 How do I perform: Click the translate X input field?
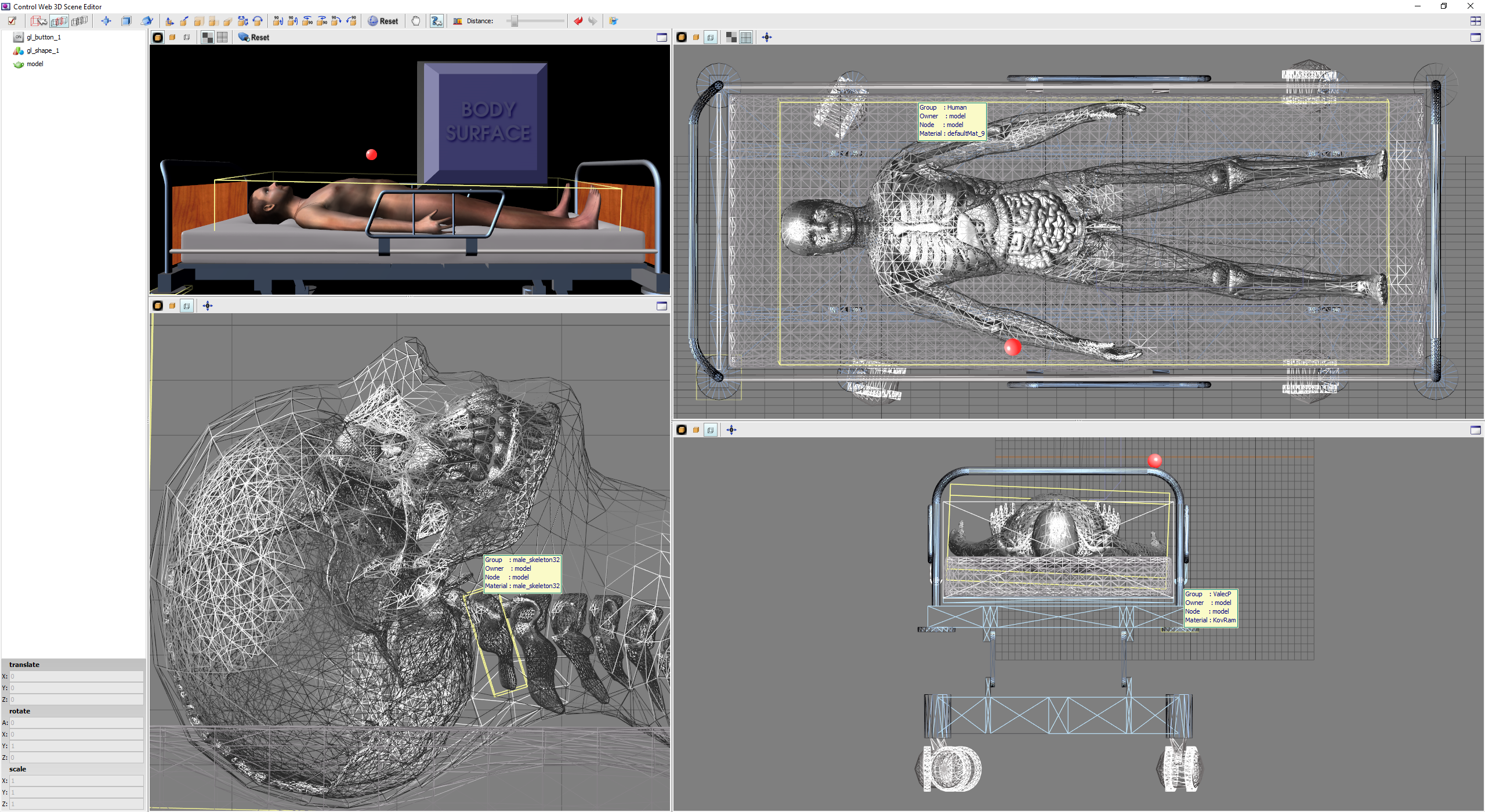pyautogui.click(x=77, y=676)
